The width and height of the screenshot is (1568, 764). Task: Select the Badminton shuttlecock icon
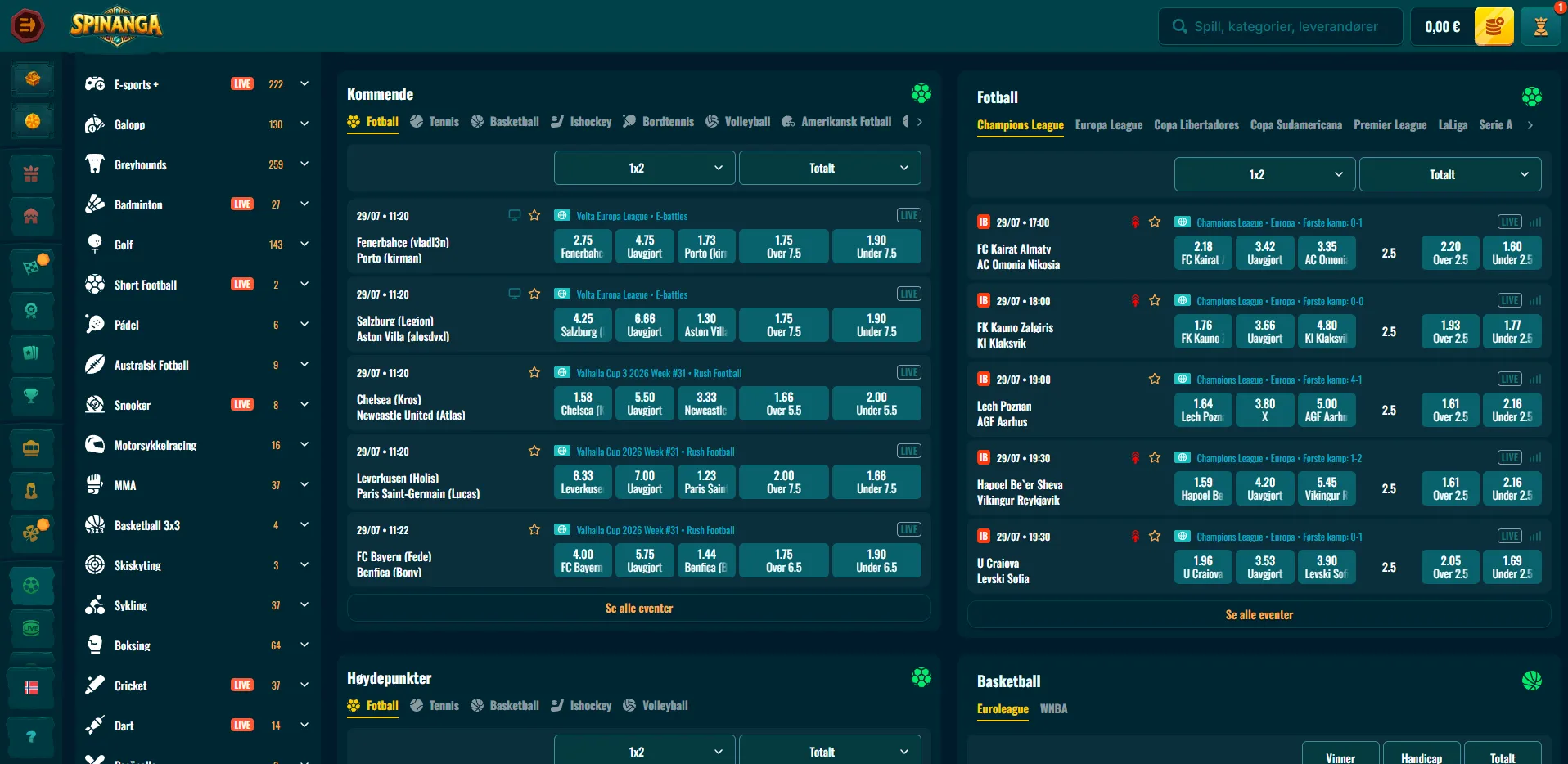tap(95, 204)
